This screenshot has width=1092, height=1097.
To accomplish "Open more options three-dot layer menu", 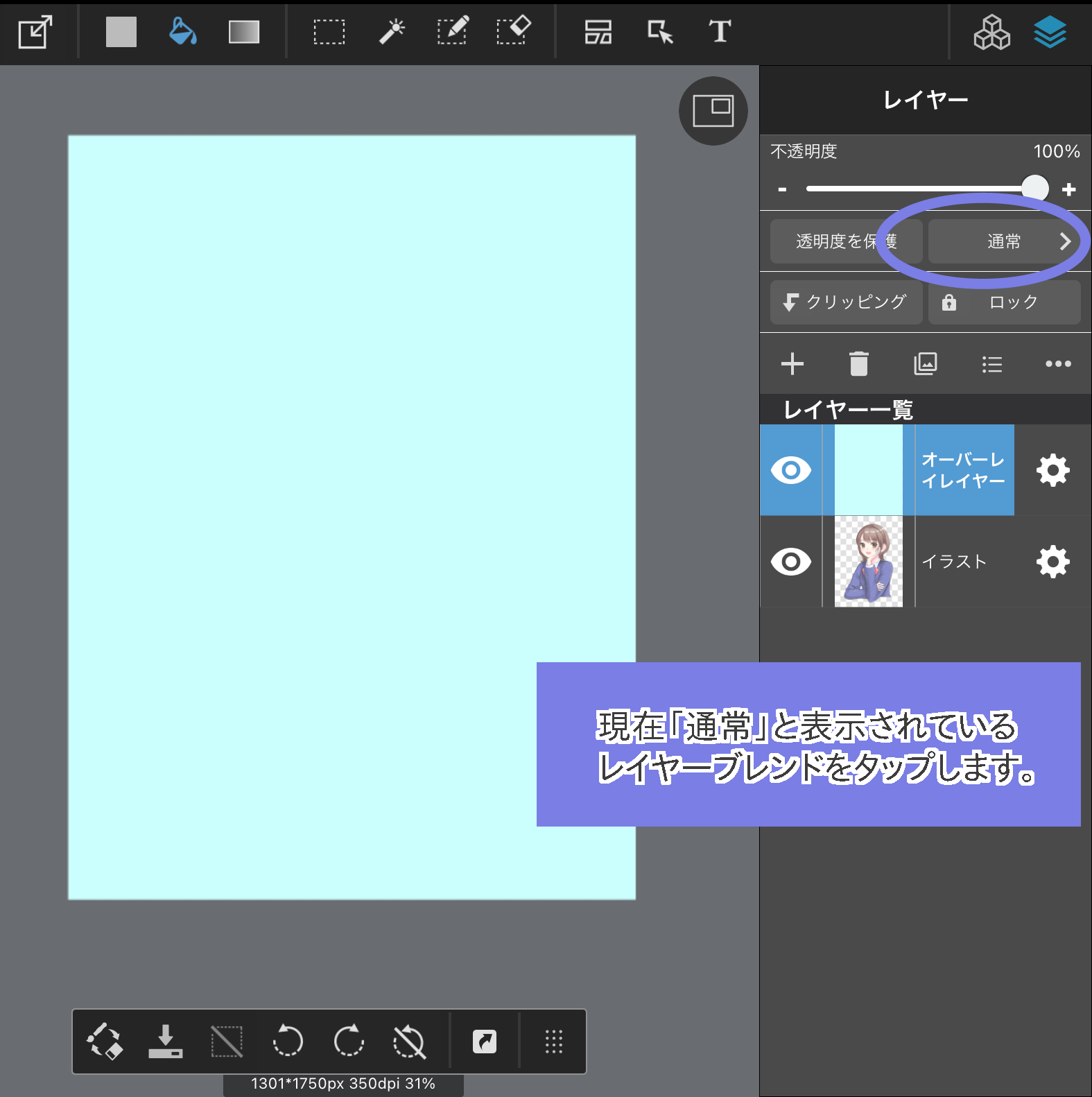I will [x=1058, y=364].
